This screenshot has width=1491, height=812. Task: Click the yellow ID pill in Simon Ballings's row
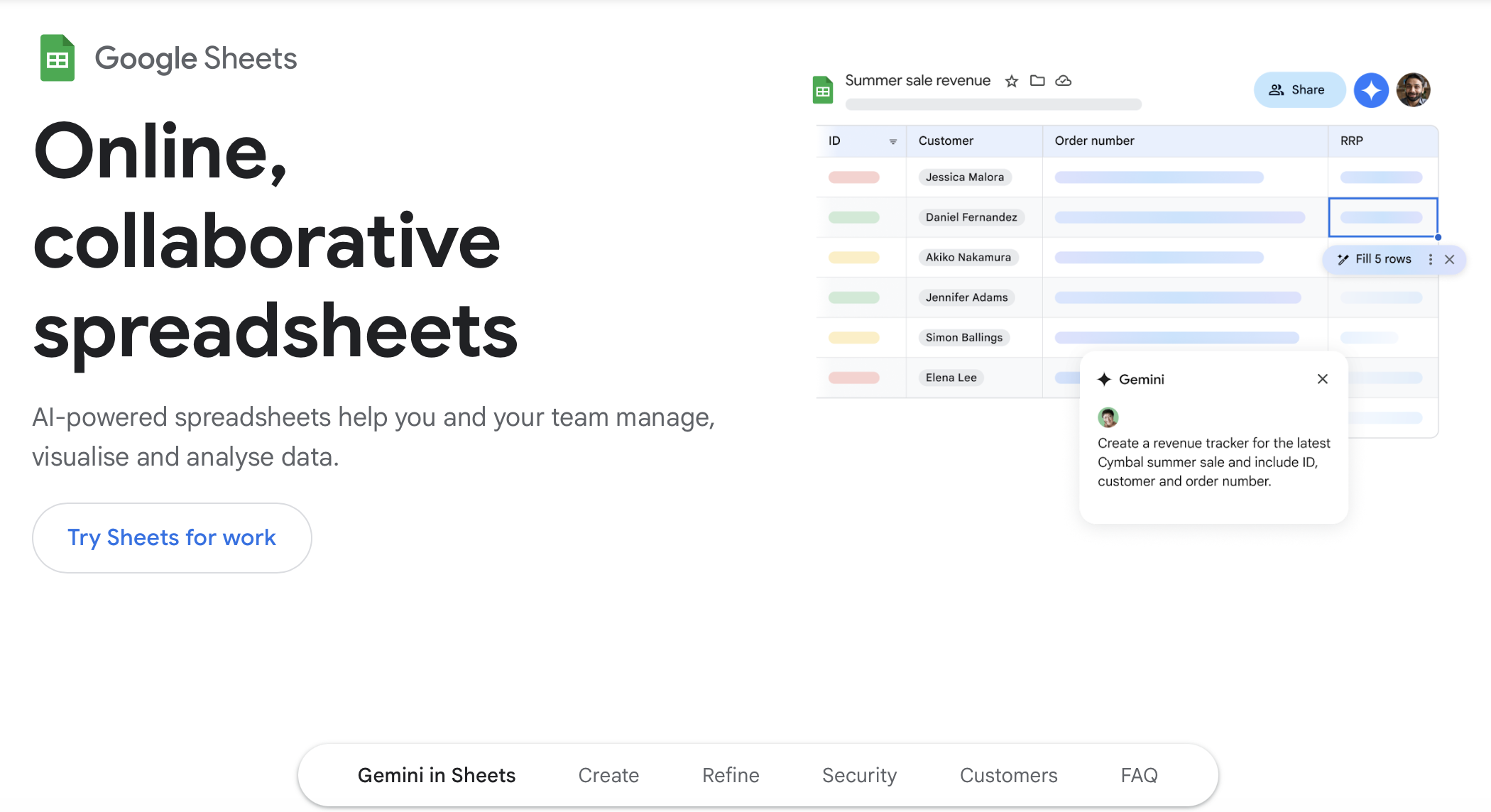[853, 338]
